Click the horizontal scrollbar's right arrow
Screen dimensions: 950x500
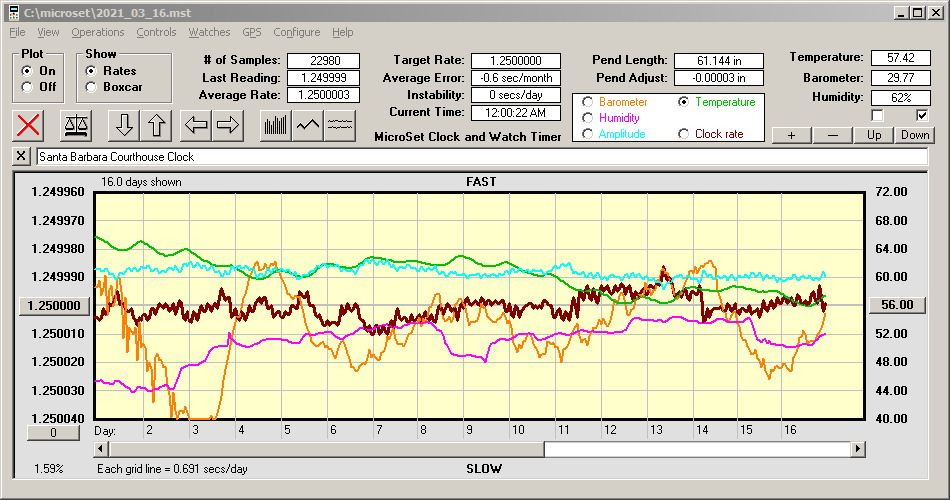[x=858, y=450]
